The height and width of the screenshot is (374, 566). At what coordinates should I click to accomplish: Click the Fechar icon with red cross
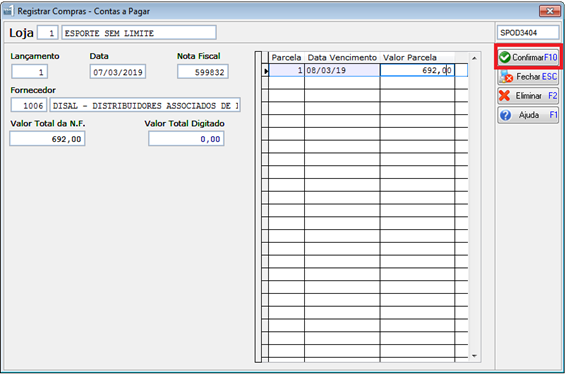click(507, 77)
